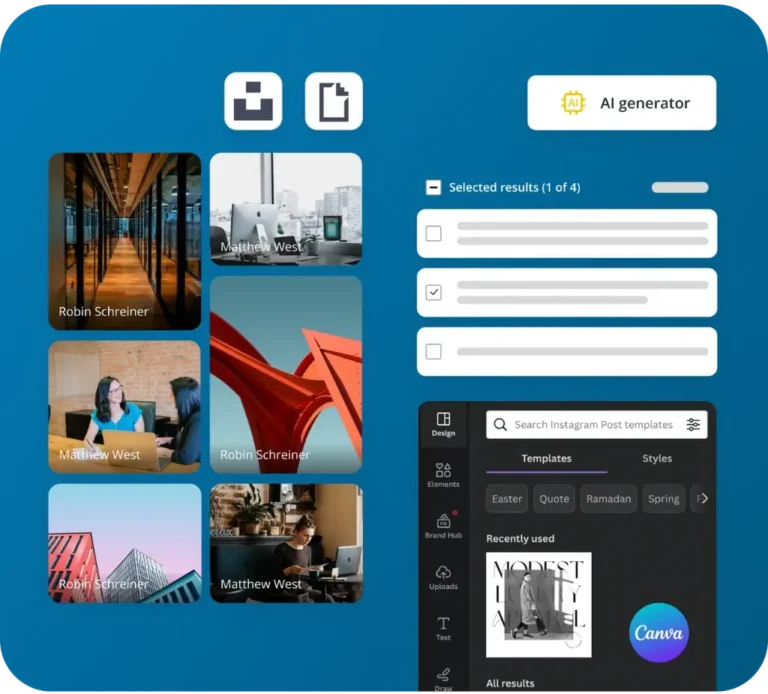Viewport: 768px width, 694px height.
Task: Click the Canva logo badge
Action: [x=659, y=632]
